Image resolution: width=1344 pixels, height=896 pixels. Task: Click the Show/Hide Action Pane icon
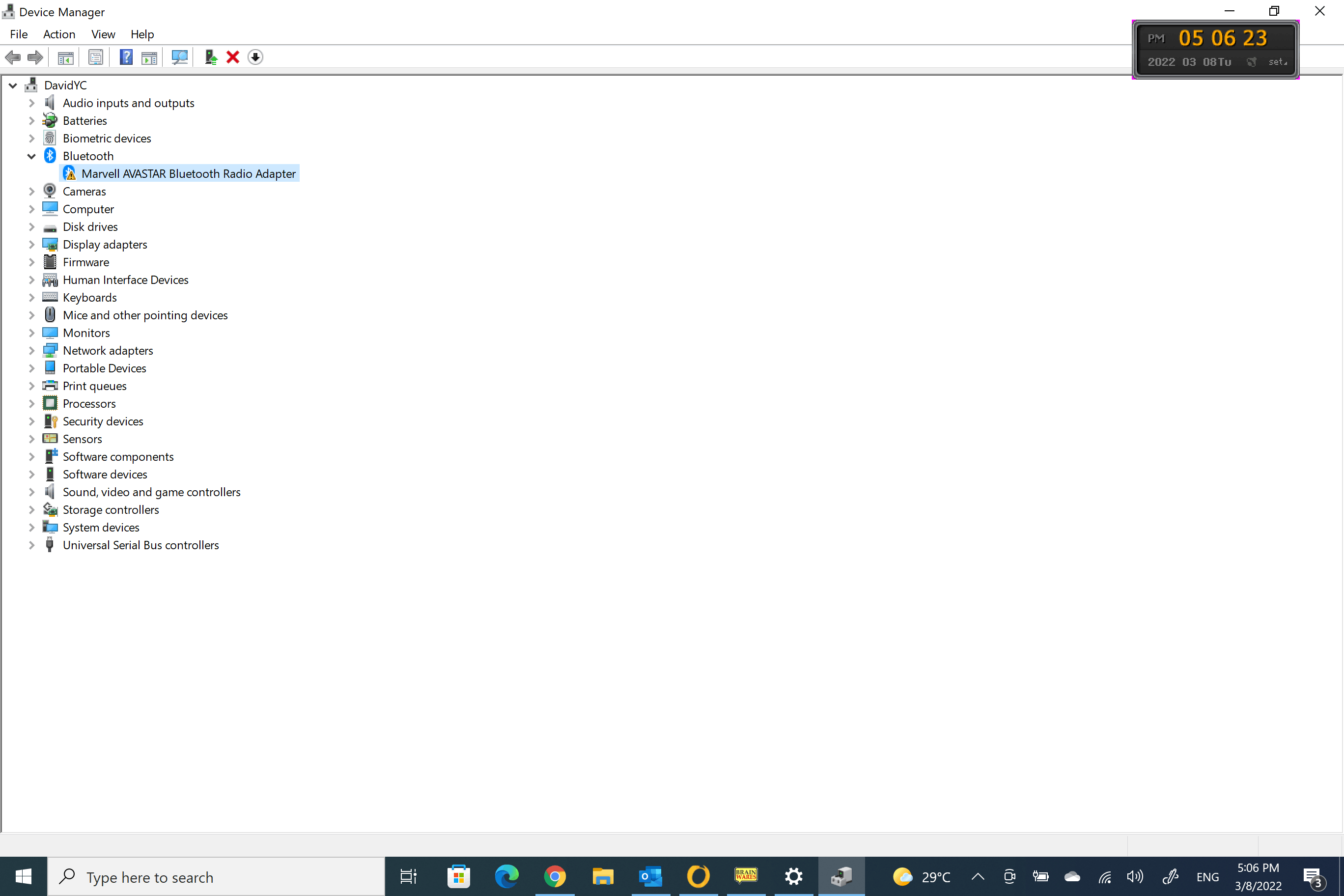click(149, 57)
